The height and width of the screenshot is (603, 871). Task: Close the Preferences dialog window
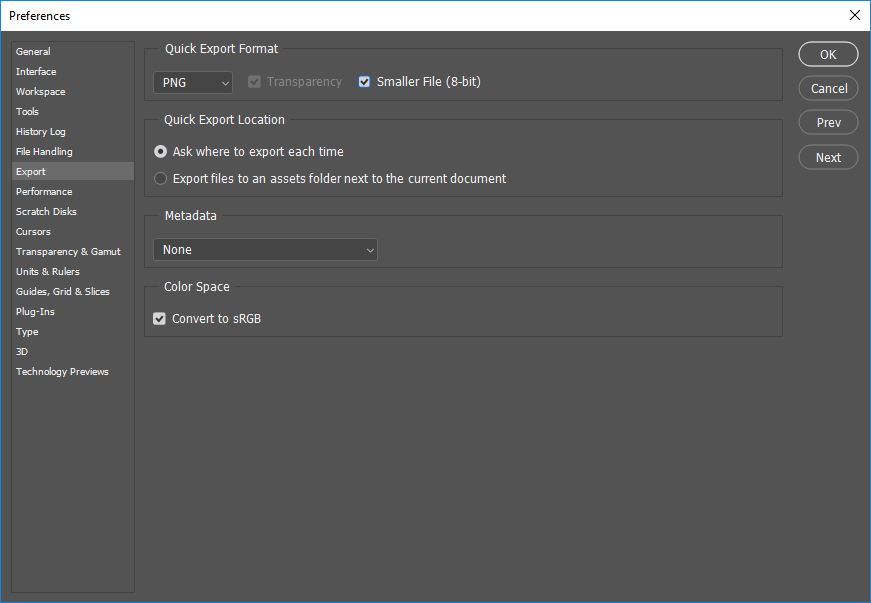[853, 15]
